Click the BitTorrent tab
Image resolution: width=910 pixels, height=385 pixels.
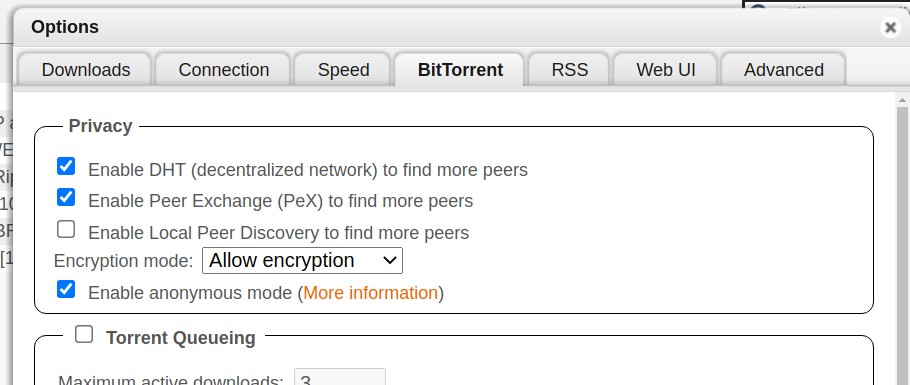tap(460, 70)
